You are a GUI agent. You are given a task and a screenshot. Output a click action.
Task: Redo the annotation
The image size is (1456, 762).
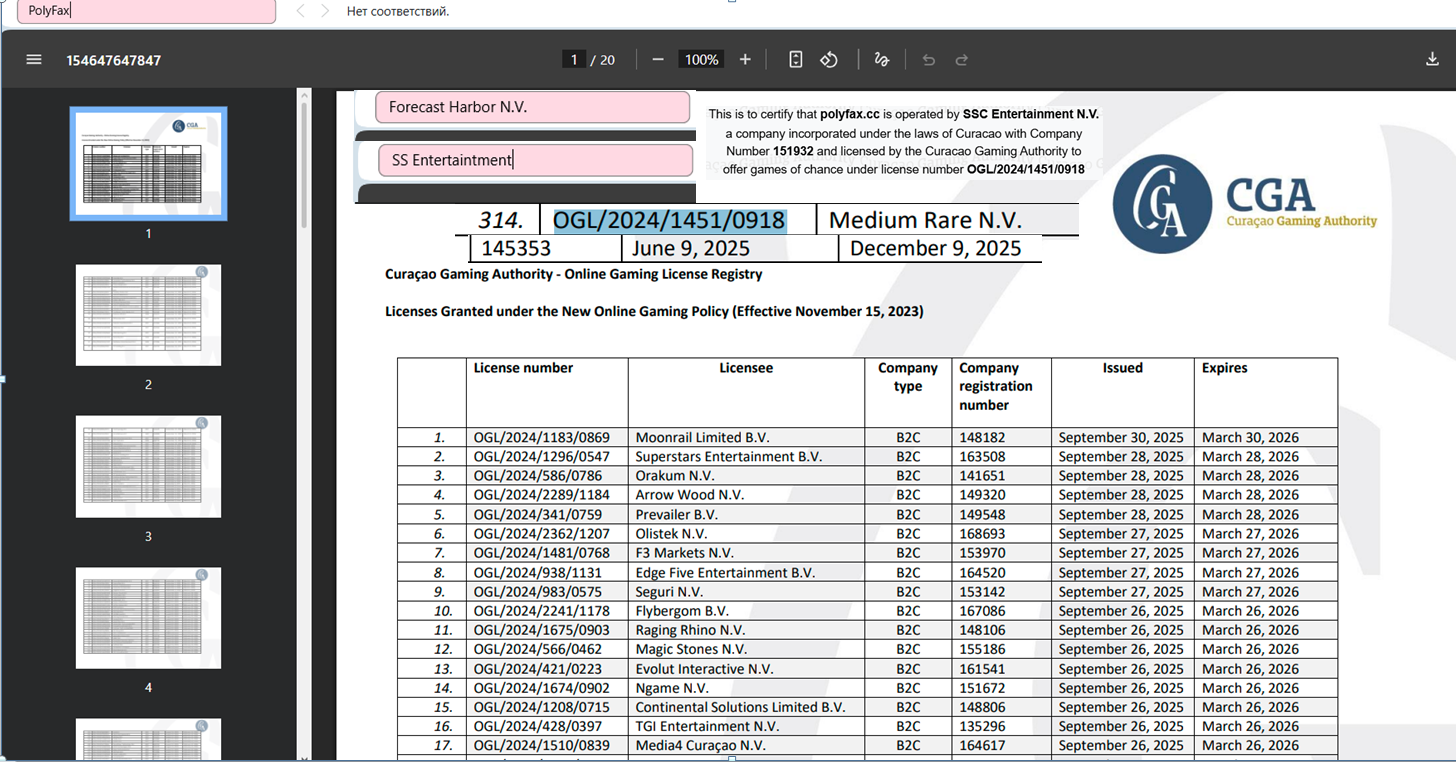[x=962, y=59]
